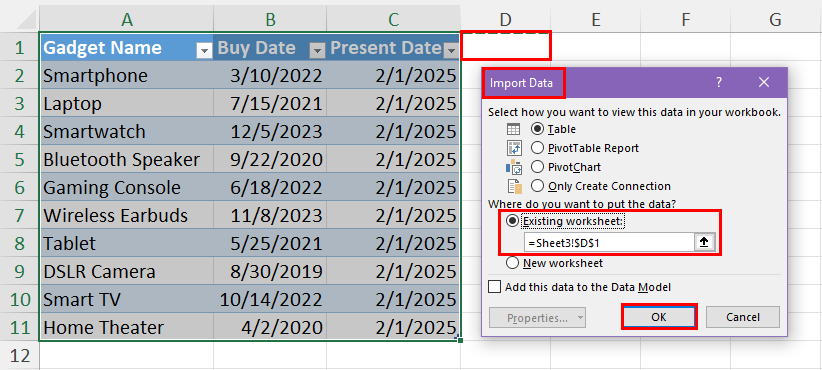Image resolution: width=822 pixels, height=370 pixels.
Task: Click the Buy Date header cell
Action: 270,47
